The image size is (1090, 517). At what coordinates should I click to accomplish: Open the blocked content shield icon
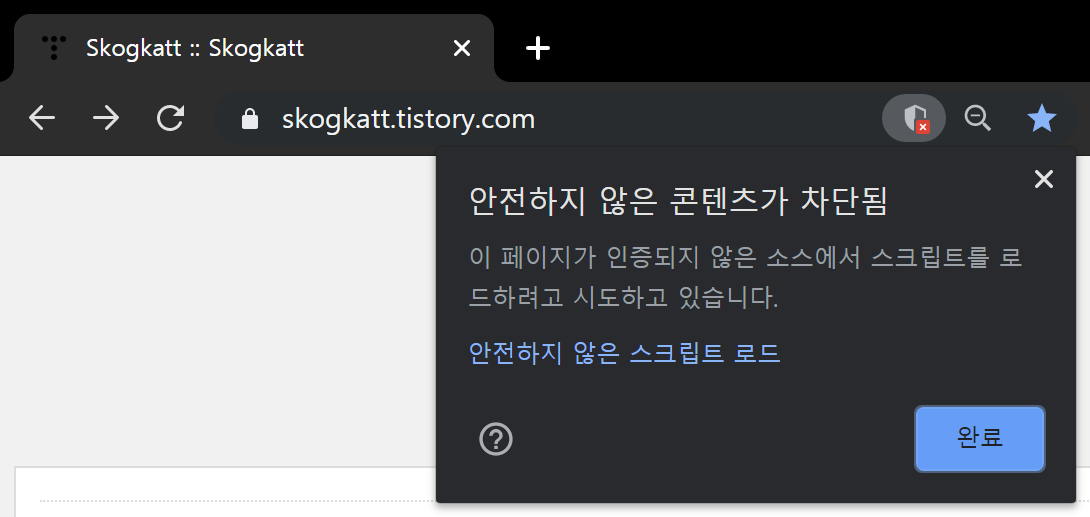[914, 119]
